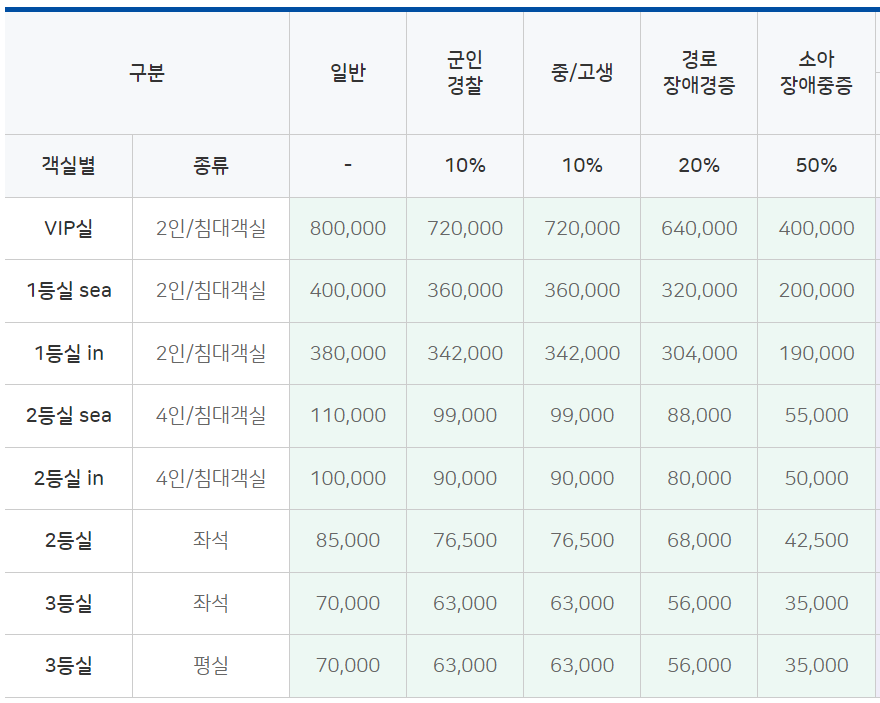880x703 pixels.
Task: Click the 소아 장애중증 column header
Action: point(815,70)
